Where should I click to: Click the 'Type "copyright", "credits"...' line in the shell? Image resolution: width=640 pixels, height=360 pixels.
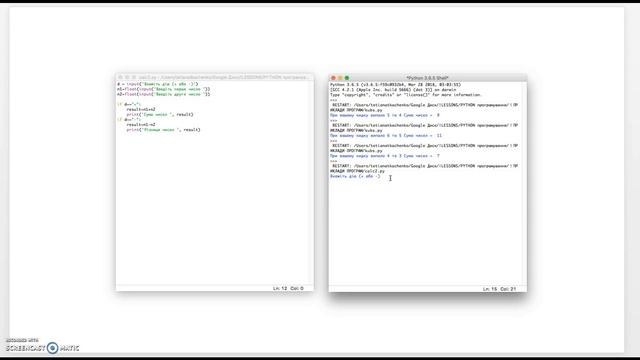[x=406, y=95]
